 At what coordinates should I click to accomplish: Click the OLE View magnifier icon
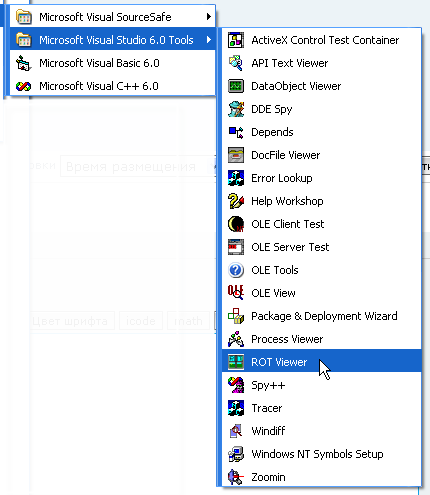tap(236, 293)
